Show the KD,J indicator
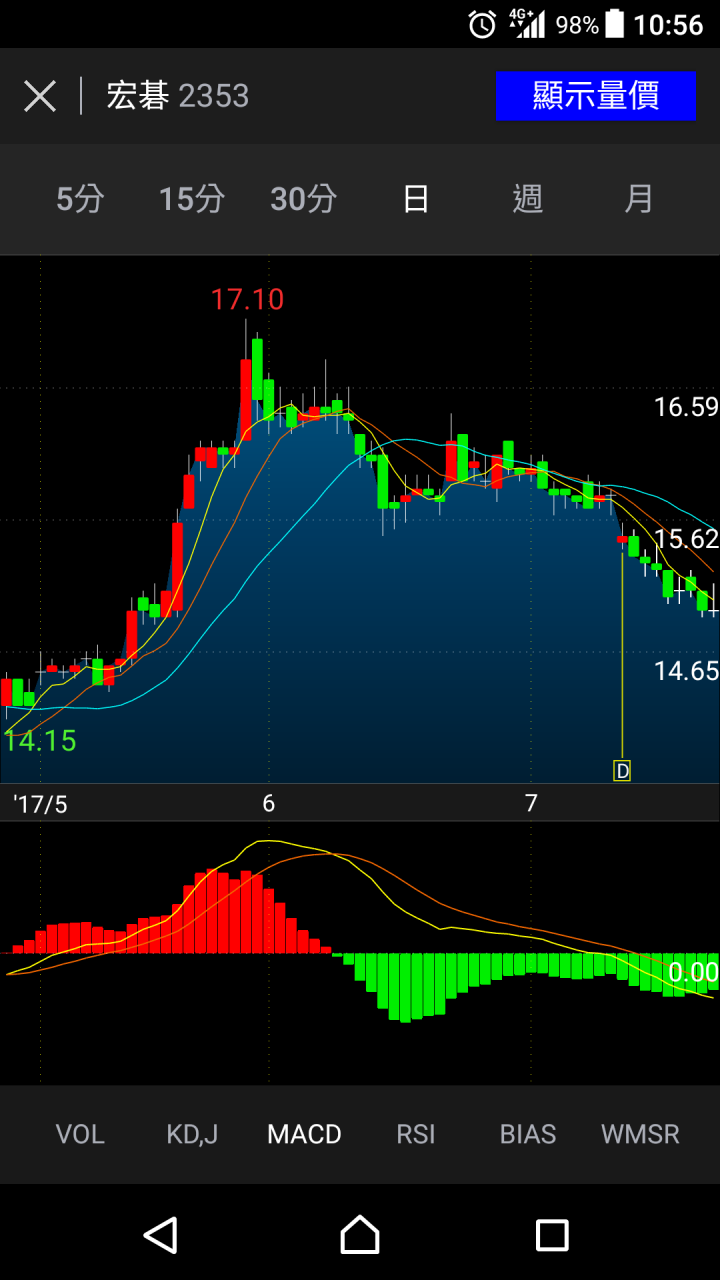This screenshot has height=1280, width=720. point(192,1134)
